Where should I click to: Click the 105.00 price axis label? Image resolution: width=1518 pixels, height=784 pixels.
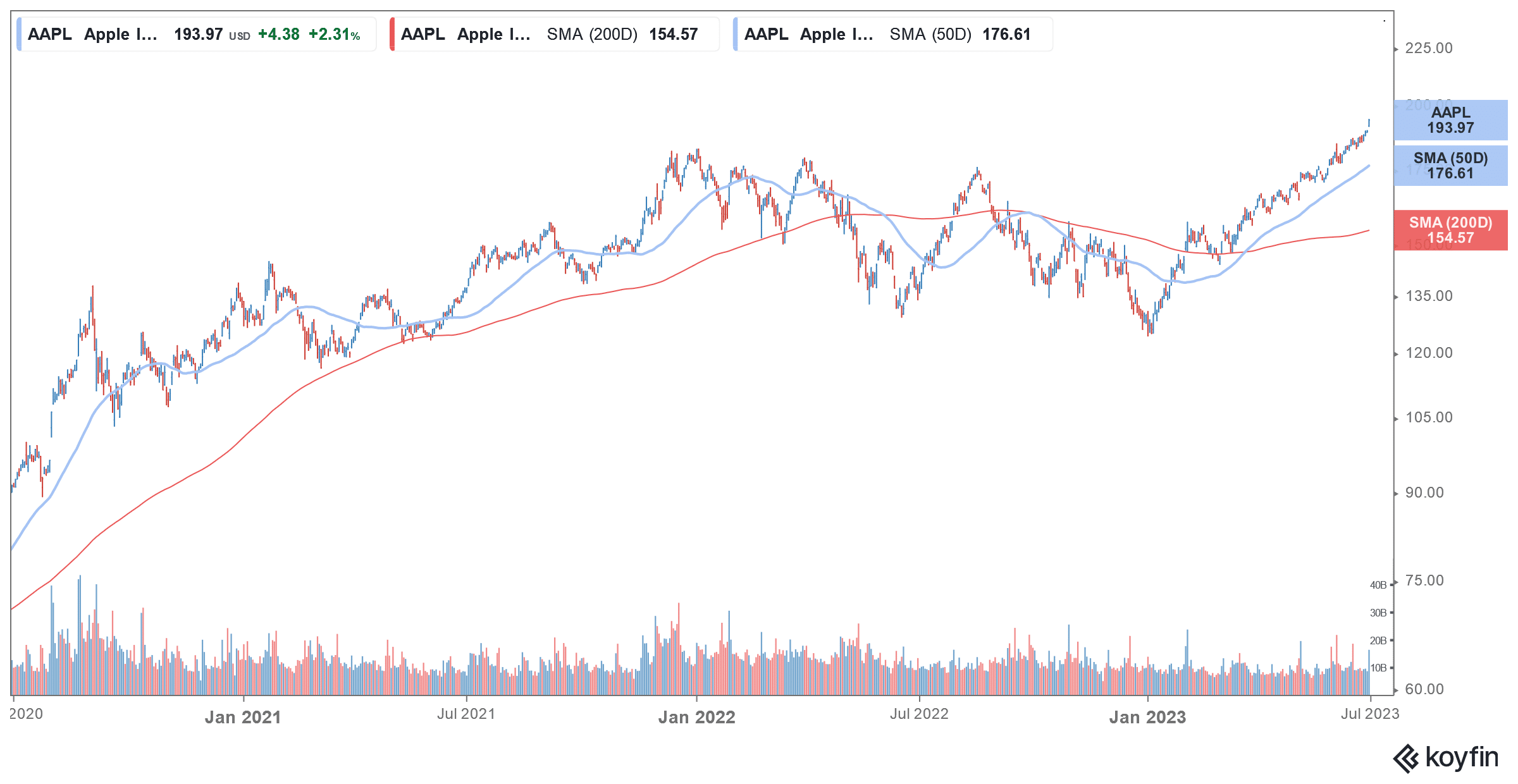[1429, 417]
